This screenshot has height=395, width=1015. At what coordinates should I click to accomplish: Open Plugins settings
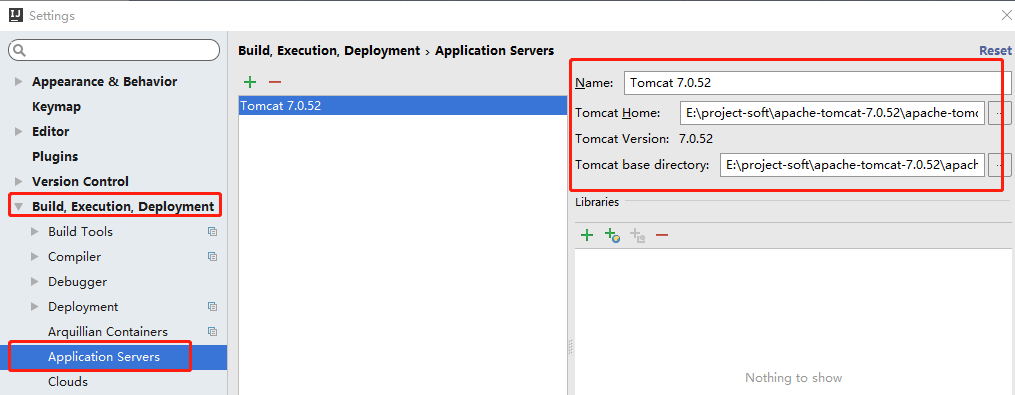pos(55,157)
